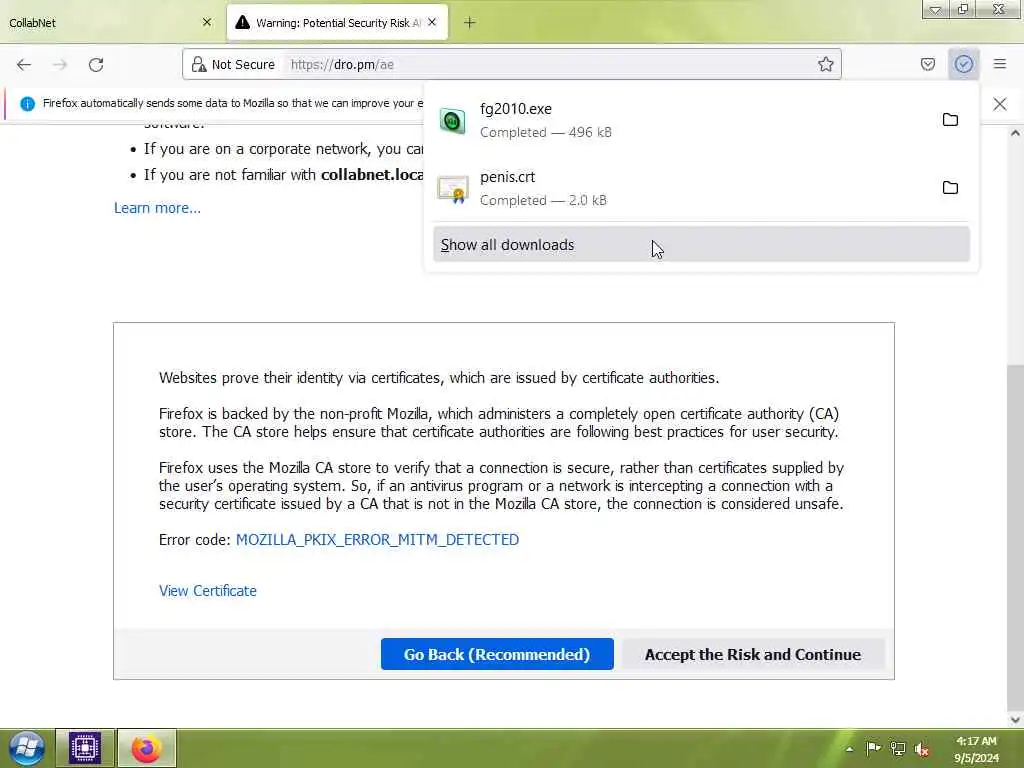Save page to Pocket
This screenshot has height=768, width=1024.
coord(927,64)
